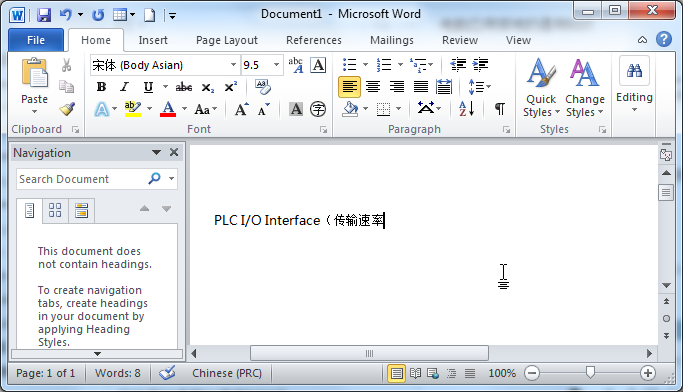Click Chinese (PRC) language indicator
Viewport: 683px width, 392px height.
pyautogui.click(x=227, y=373)
